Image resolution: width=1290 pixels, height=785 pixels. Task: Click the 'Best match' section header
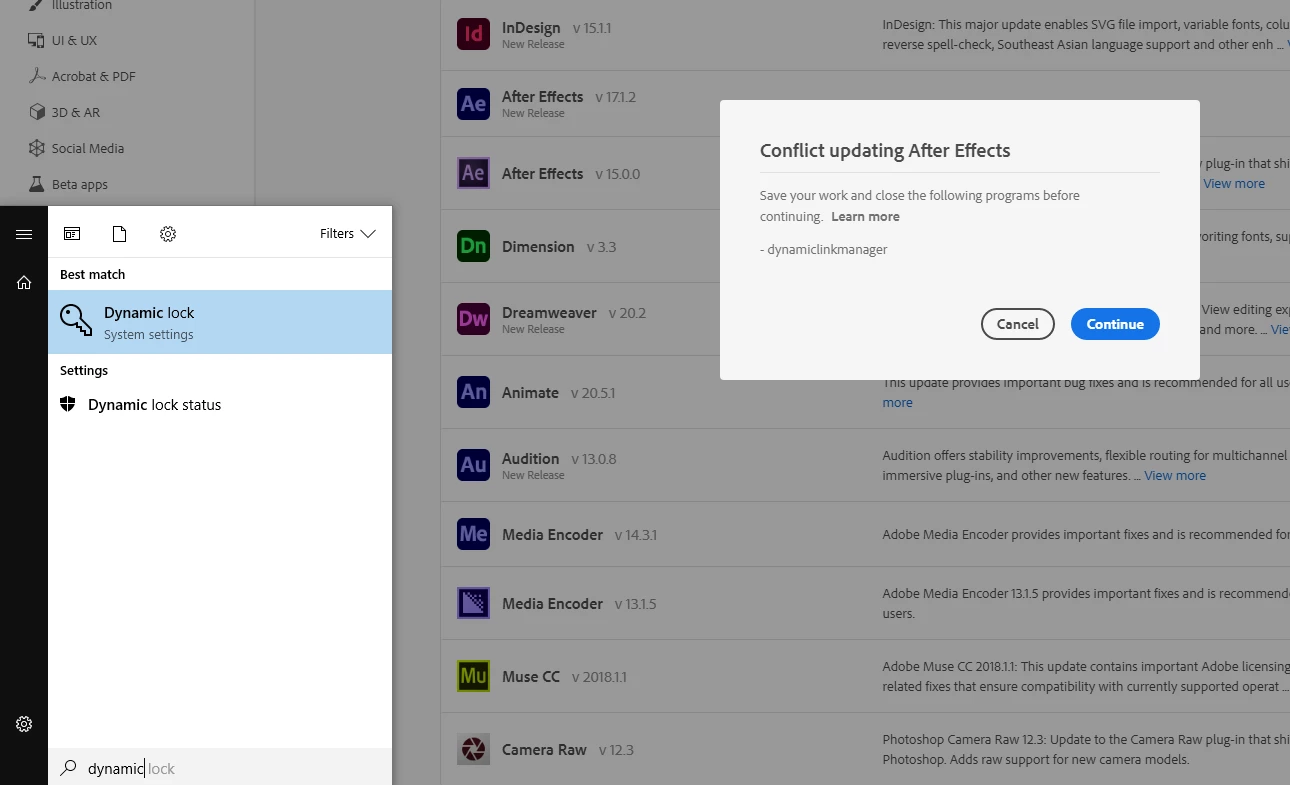click(x=92, y=274)
